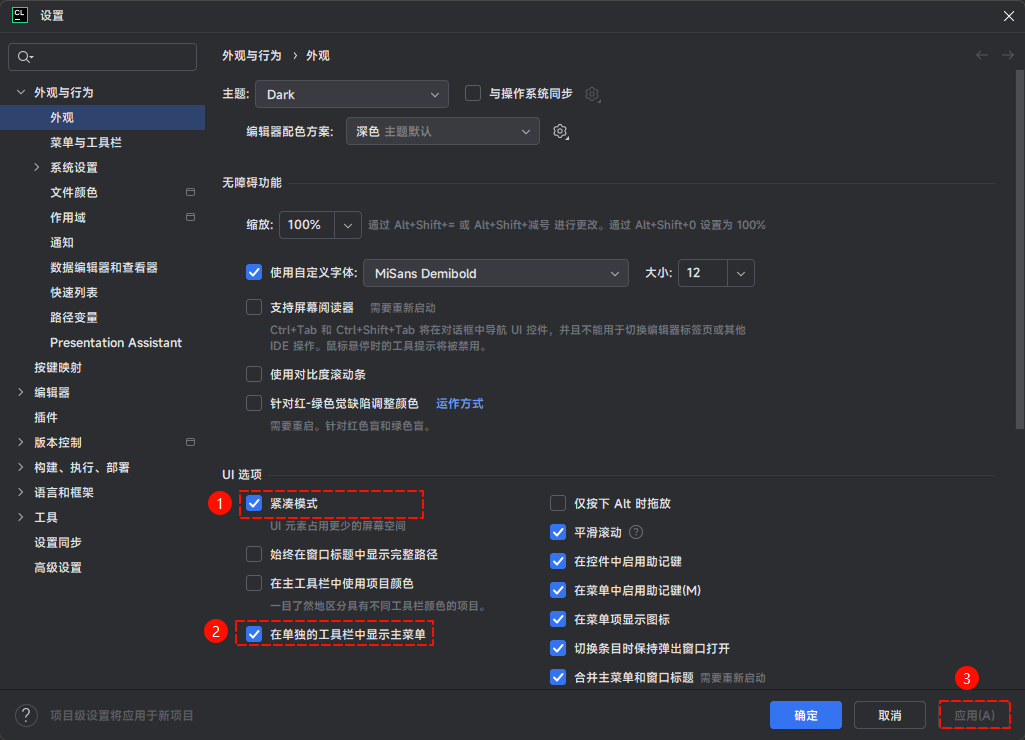
Task: Expand the 版本控制 section in sidebar
Action: coord(20,442)
